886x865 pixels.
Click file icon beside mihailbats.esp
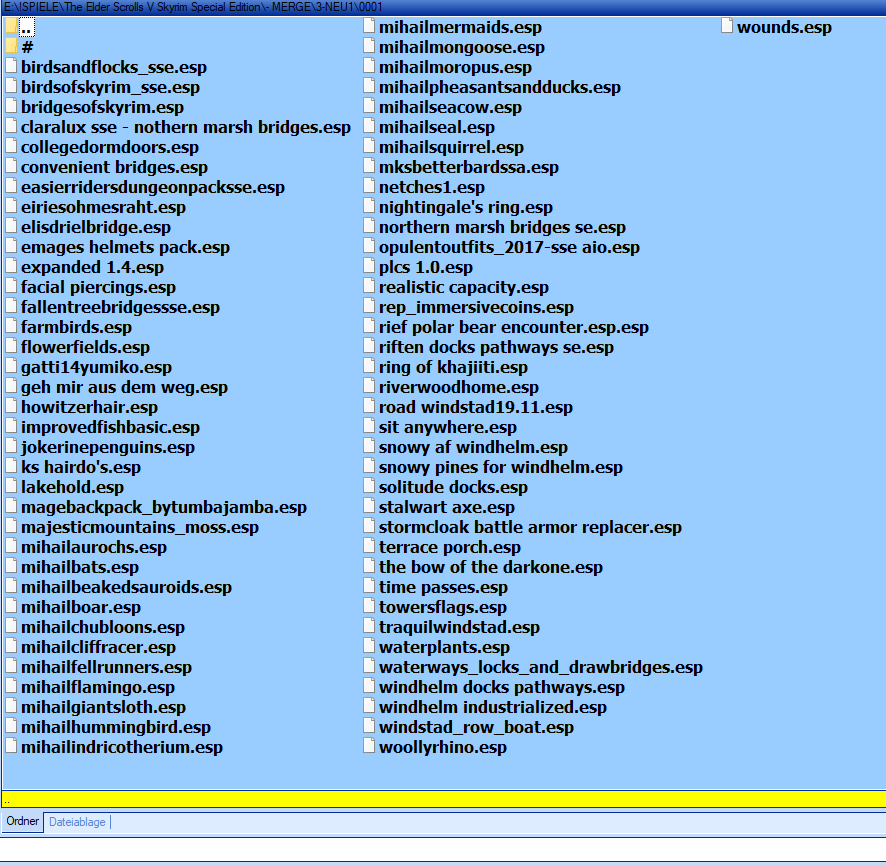click(x=11, y=566)
